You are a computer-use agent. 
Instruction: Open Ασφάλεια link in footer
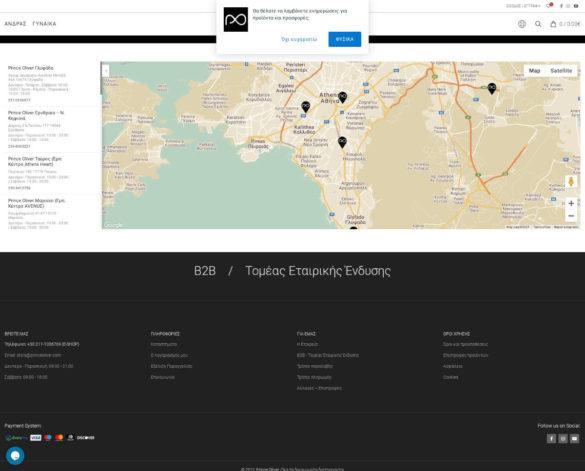(453, 366)
